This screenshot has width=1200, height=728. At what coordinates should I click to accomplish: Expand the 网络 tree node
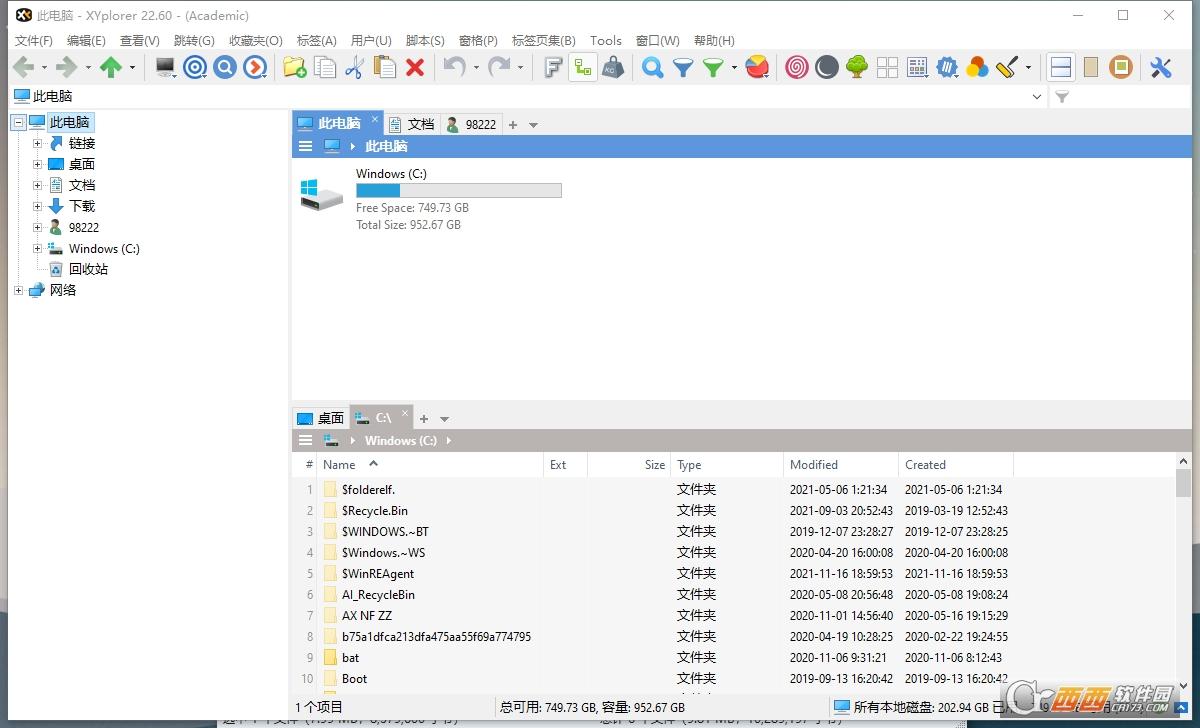coord(18,290)
